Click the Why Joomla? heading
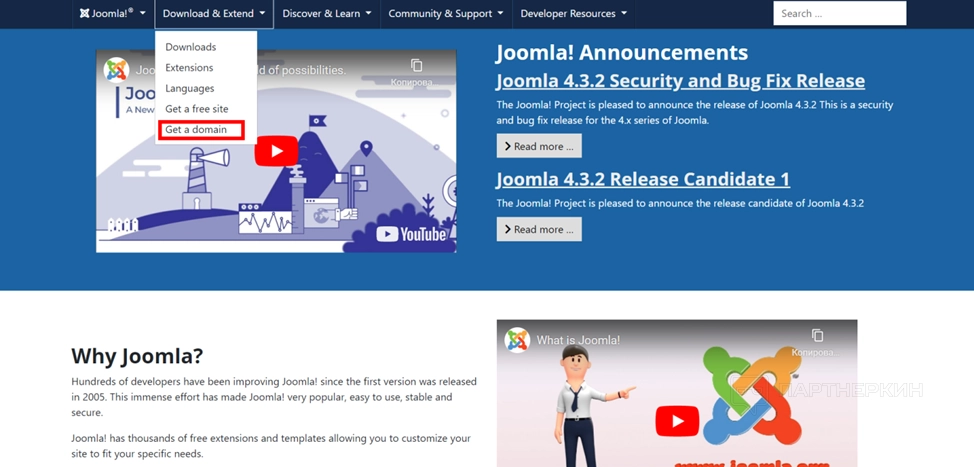Viewport: 974px width, 467px height. pos(137,356)
